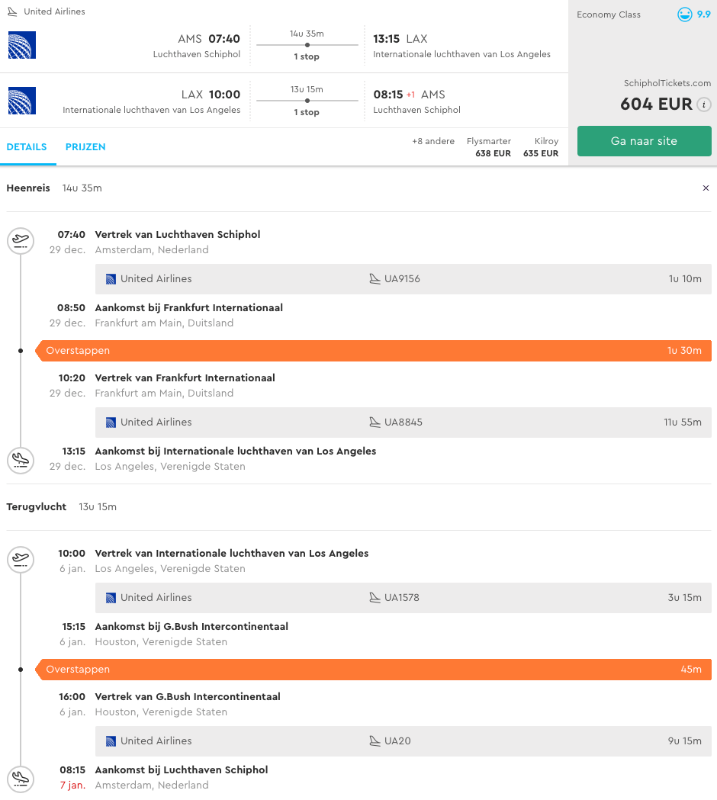Select the Details tab
Viewport: 717px width, 800px height.
(x=27, y=147)
